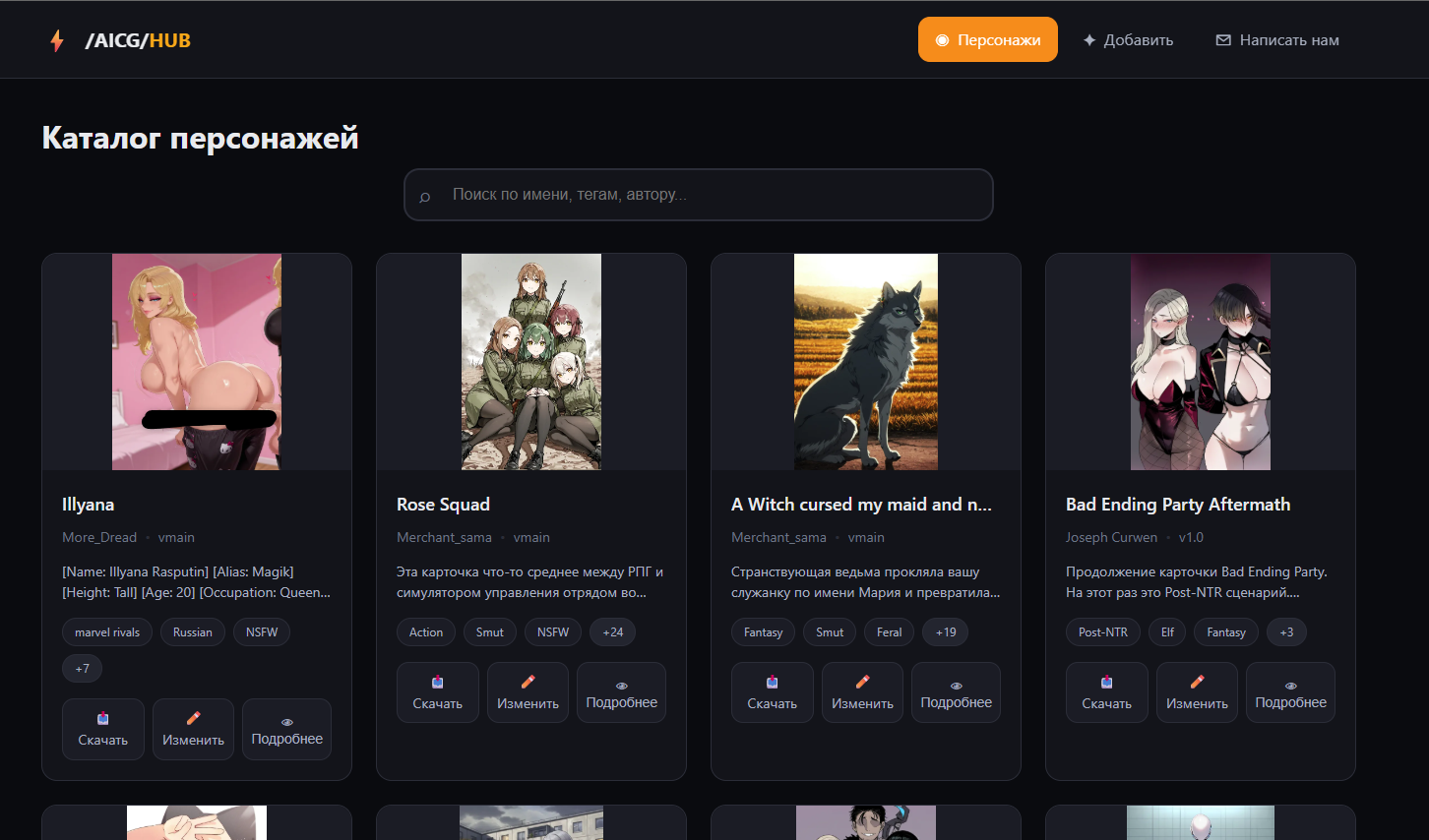
Task: Click the 'Продолжение карточки Bad Ending Party' description
Action: point(1197,582)
